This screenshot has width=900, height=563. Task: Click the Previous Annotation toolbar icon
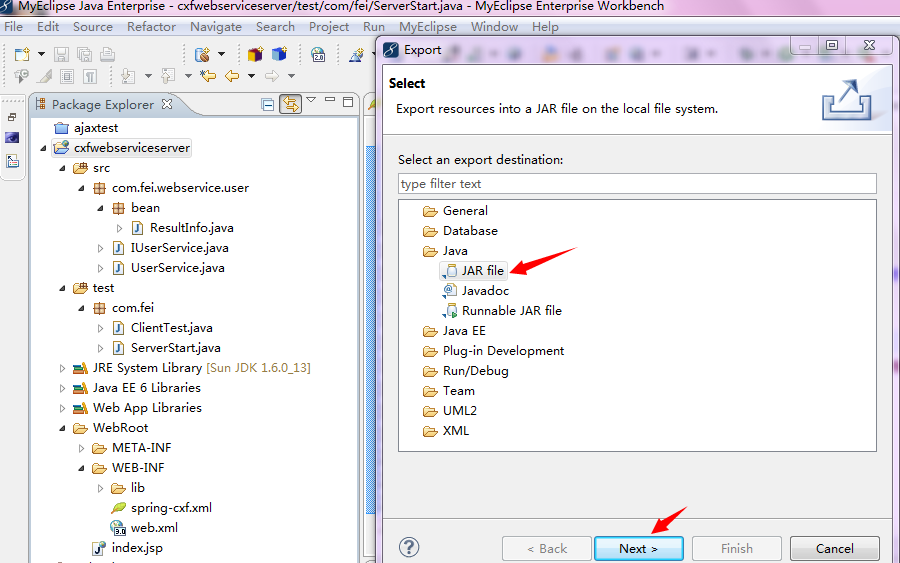[x=168, y=76]
